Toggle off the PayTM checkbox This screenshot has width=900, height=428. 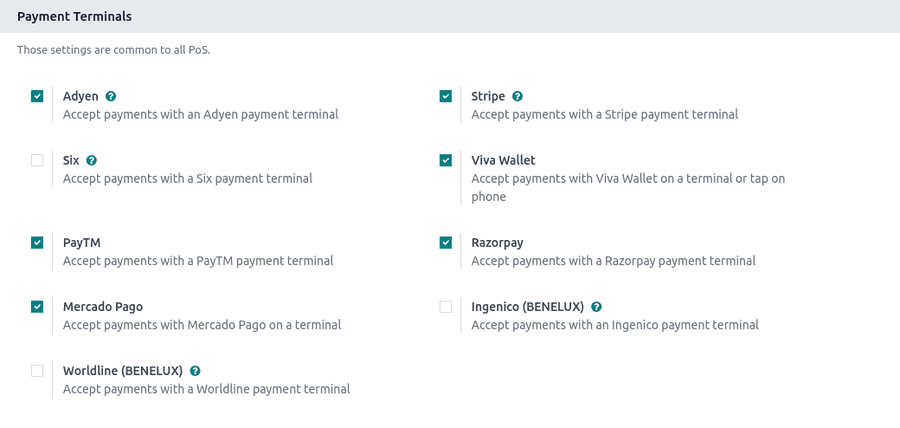point(37,242)
